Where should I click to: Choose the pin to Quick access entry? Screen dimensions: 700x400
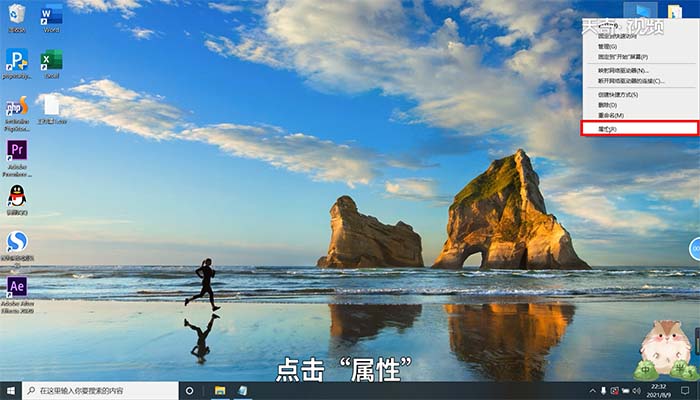(640, 36)
